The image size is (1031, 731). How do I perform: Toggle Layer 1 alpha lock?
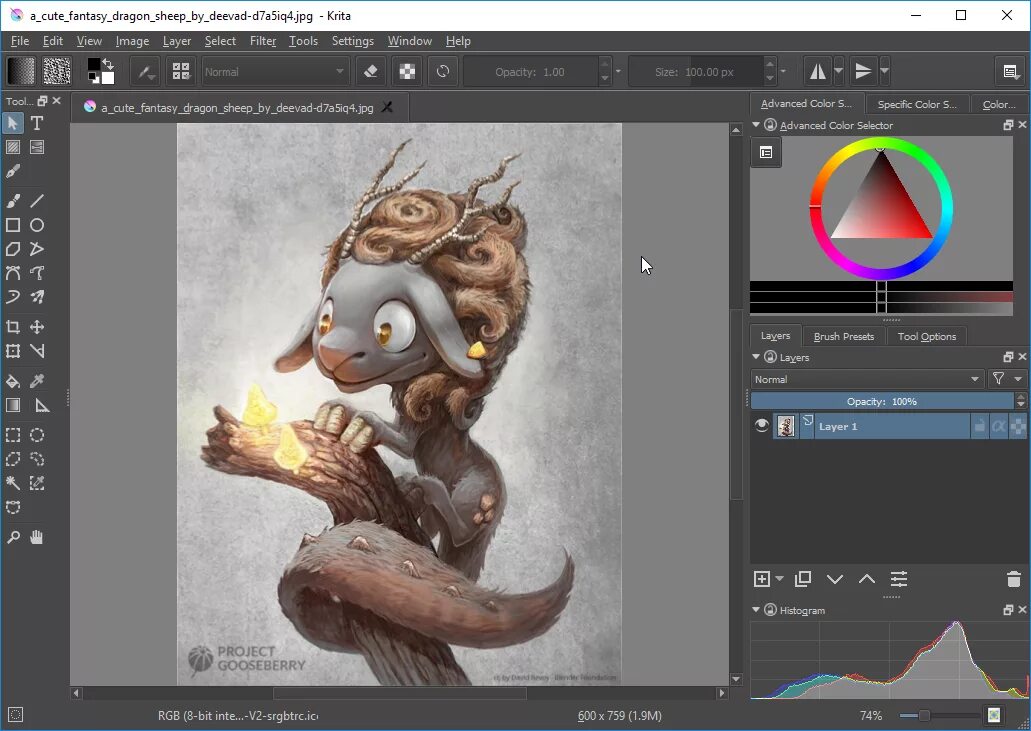pyautogui.click(x=1017, y=426)
